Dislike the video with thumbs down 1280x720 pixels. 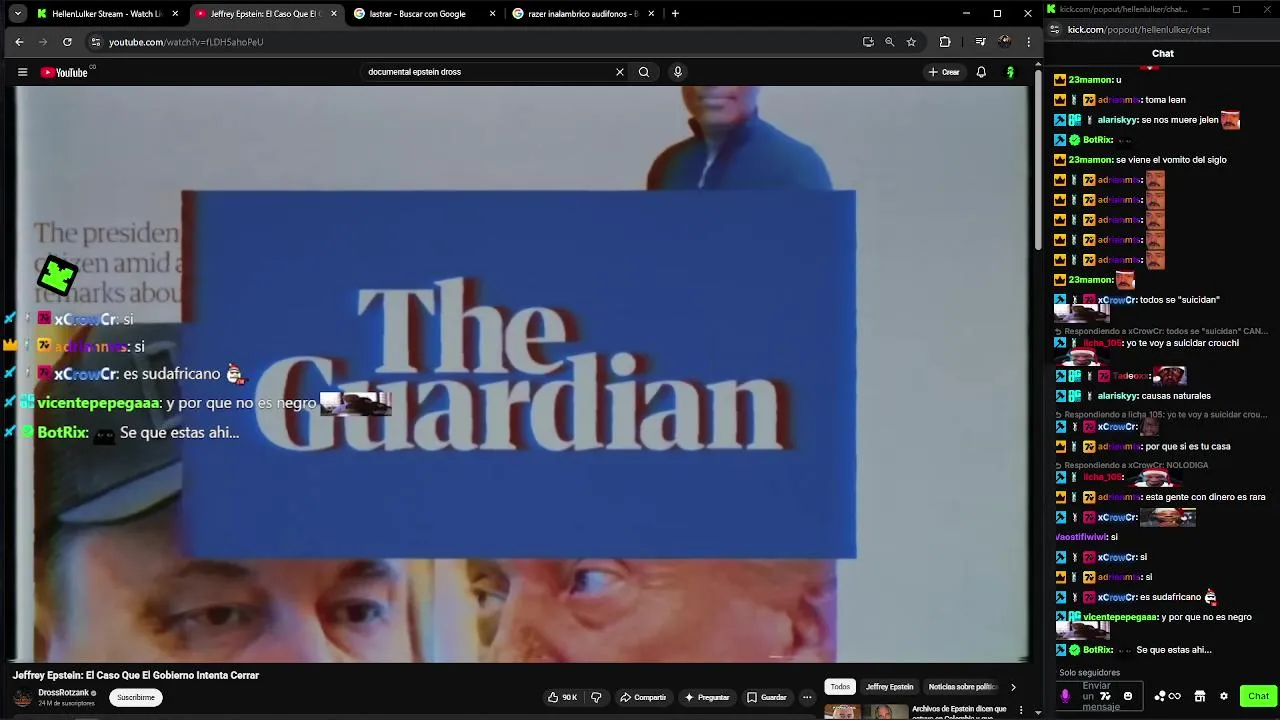[596, 697]
